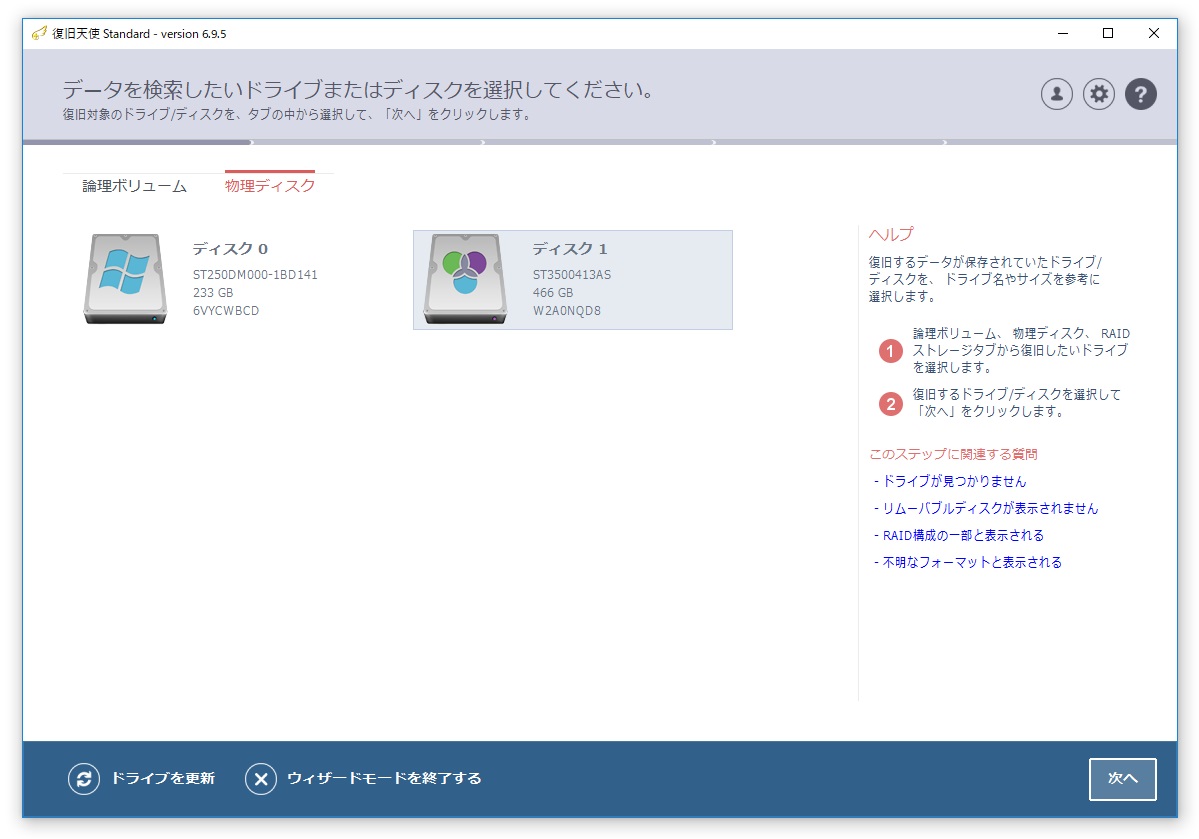Switch to the 物理ディスク tab
1199x839 pixels.
click(x=270, y=186)
